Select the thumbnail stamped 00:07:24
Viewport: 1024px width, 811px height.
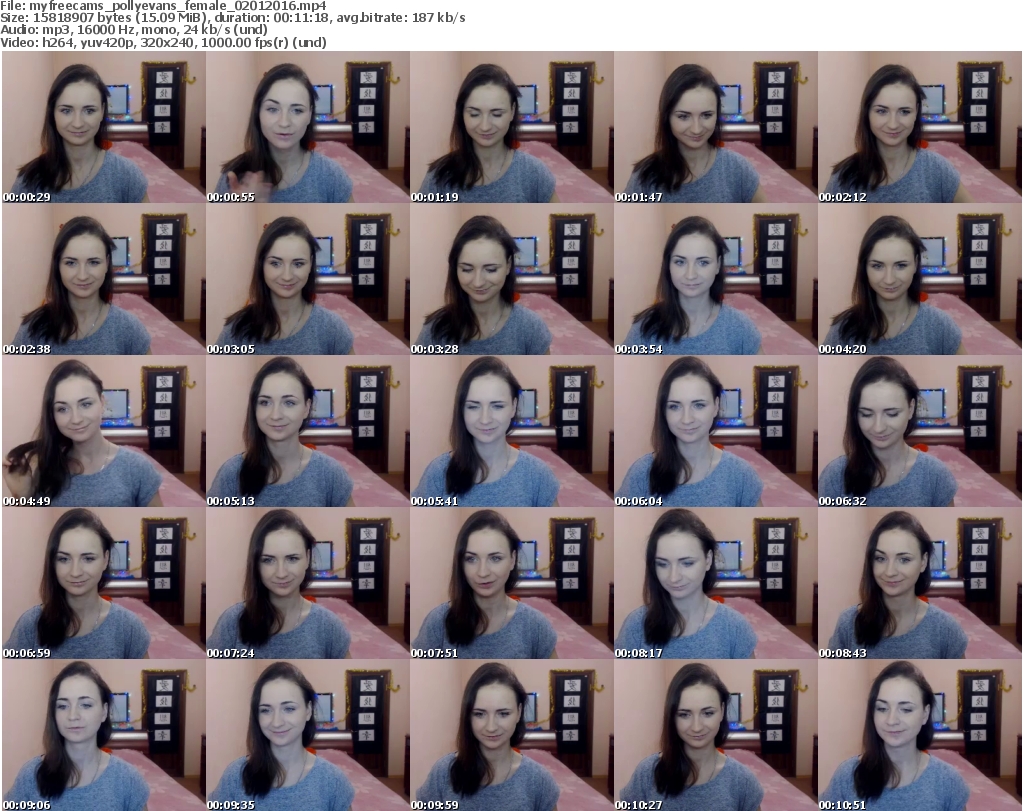pos(308,583)
